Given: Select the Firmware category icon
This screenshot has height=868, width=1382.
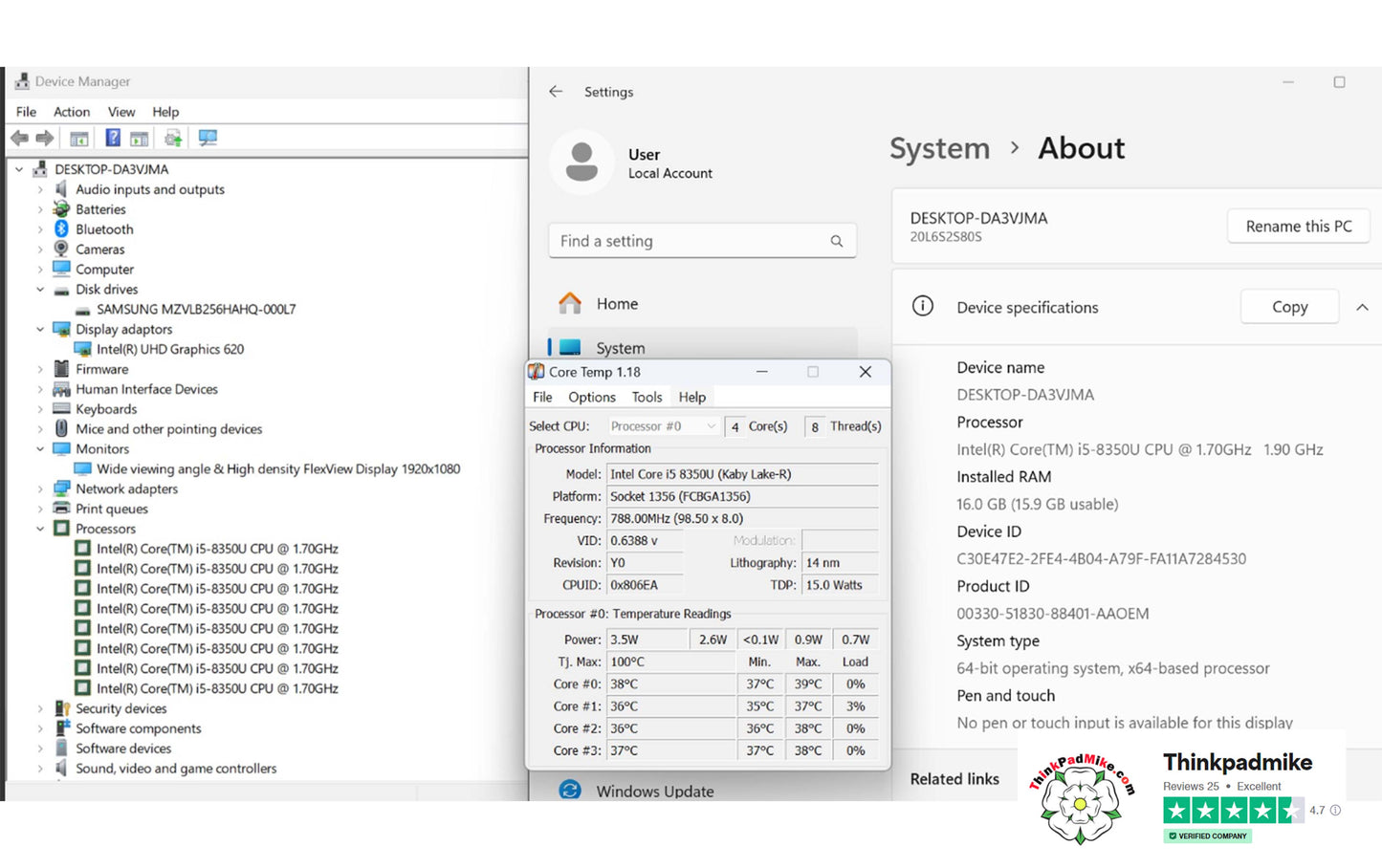Looking at the screenshot, I should click(61, 369).
